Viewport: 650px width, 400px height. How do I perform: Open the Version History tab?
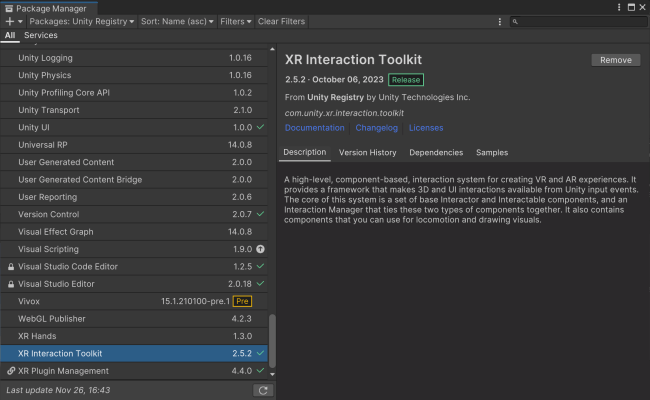click(367, 153)
